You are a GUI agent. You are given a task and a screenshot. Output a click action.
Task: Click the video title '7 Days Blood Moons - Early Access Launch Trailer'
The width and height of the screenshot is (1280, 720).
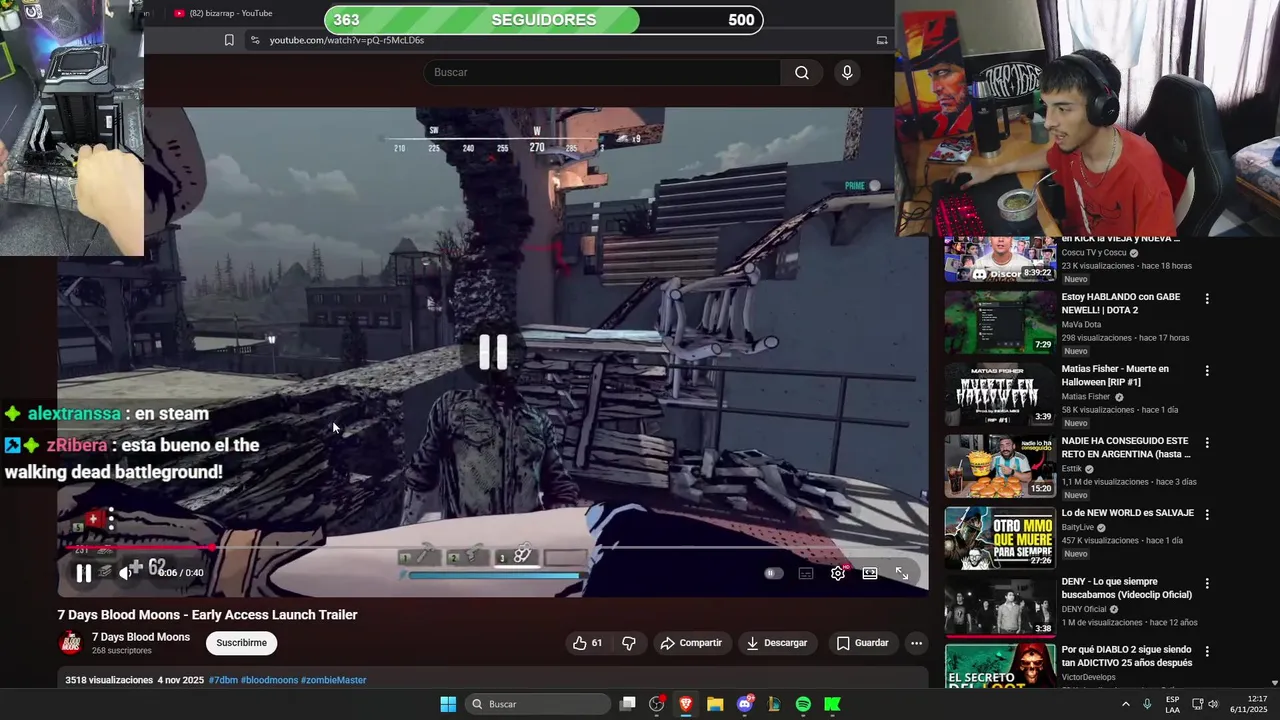coord(207,615)
